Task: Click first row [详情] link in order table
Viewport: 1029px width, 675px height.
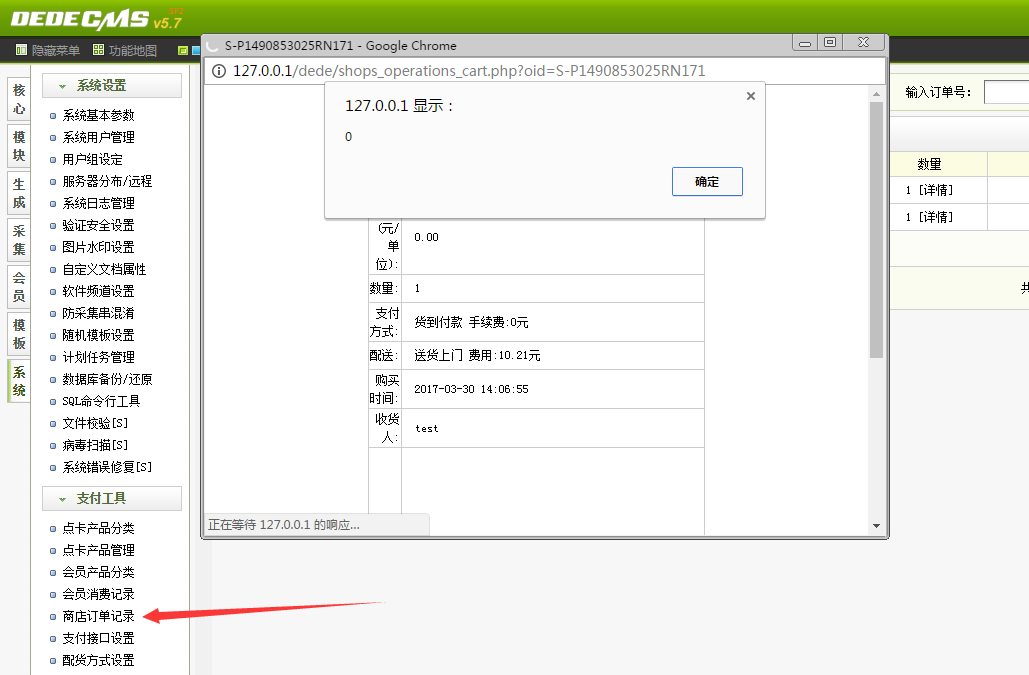Action: pyautogui.click(x=936, y=190)
